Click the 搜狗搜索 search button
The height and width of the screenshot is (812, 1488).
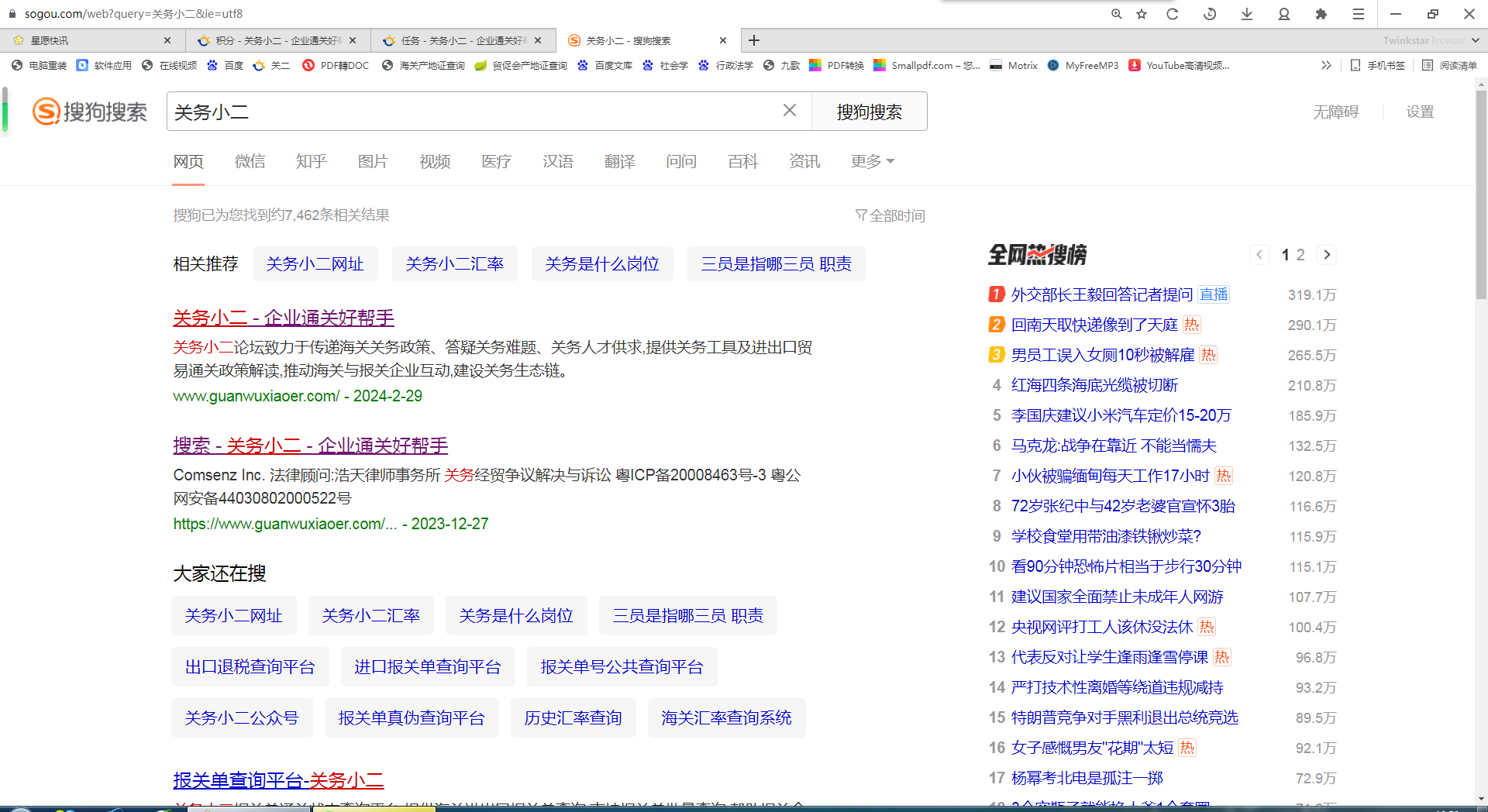coord(869,112)
